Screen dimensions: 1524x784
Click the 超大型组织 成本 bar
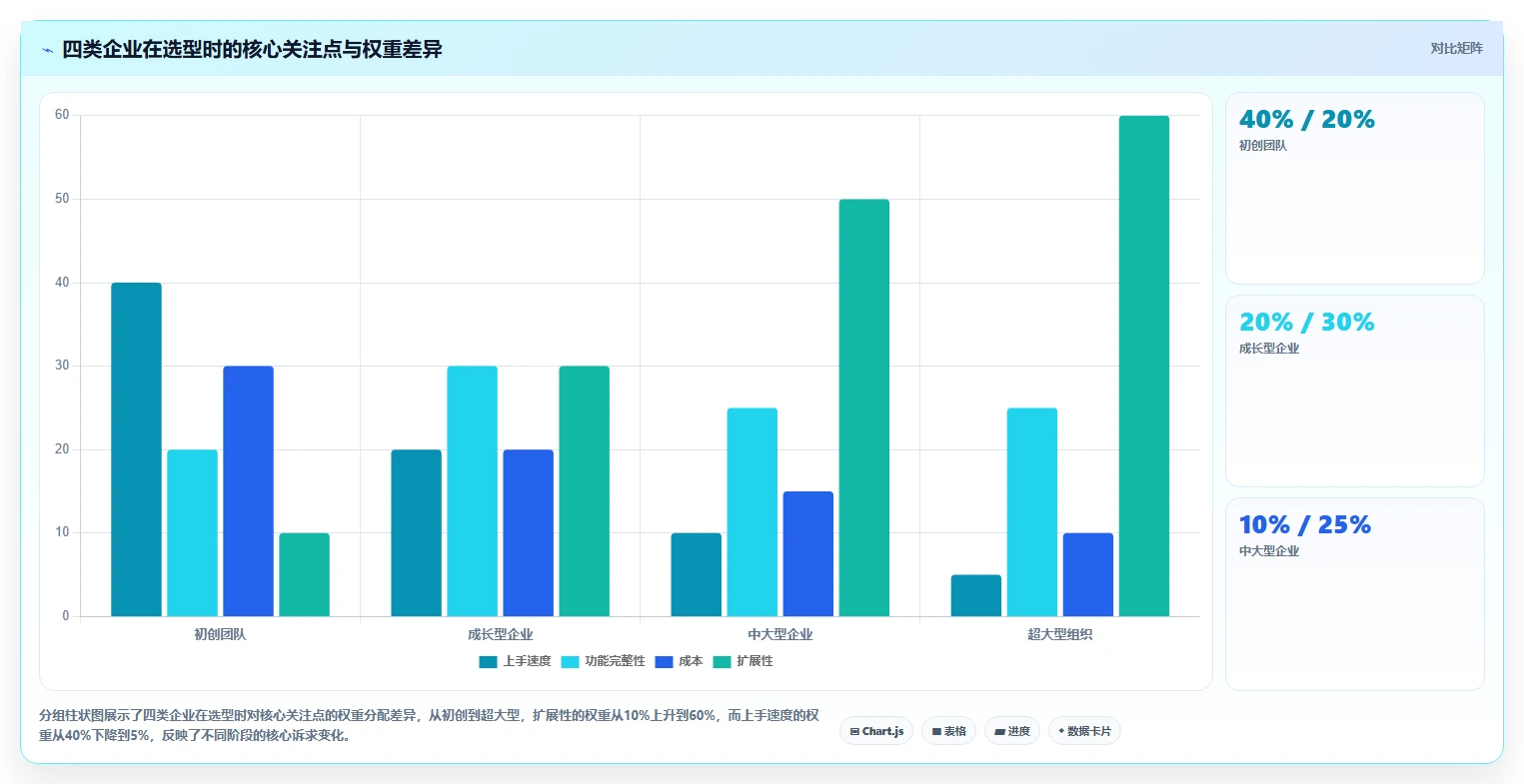(x=1087, y=574)
